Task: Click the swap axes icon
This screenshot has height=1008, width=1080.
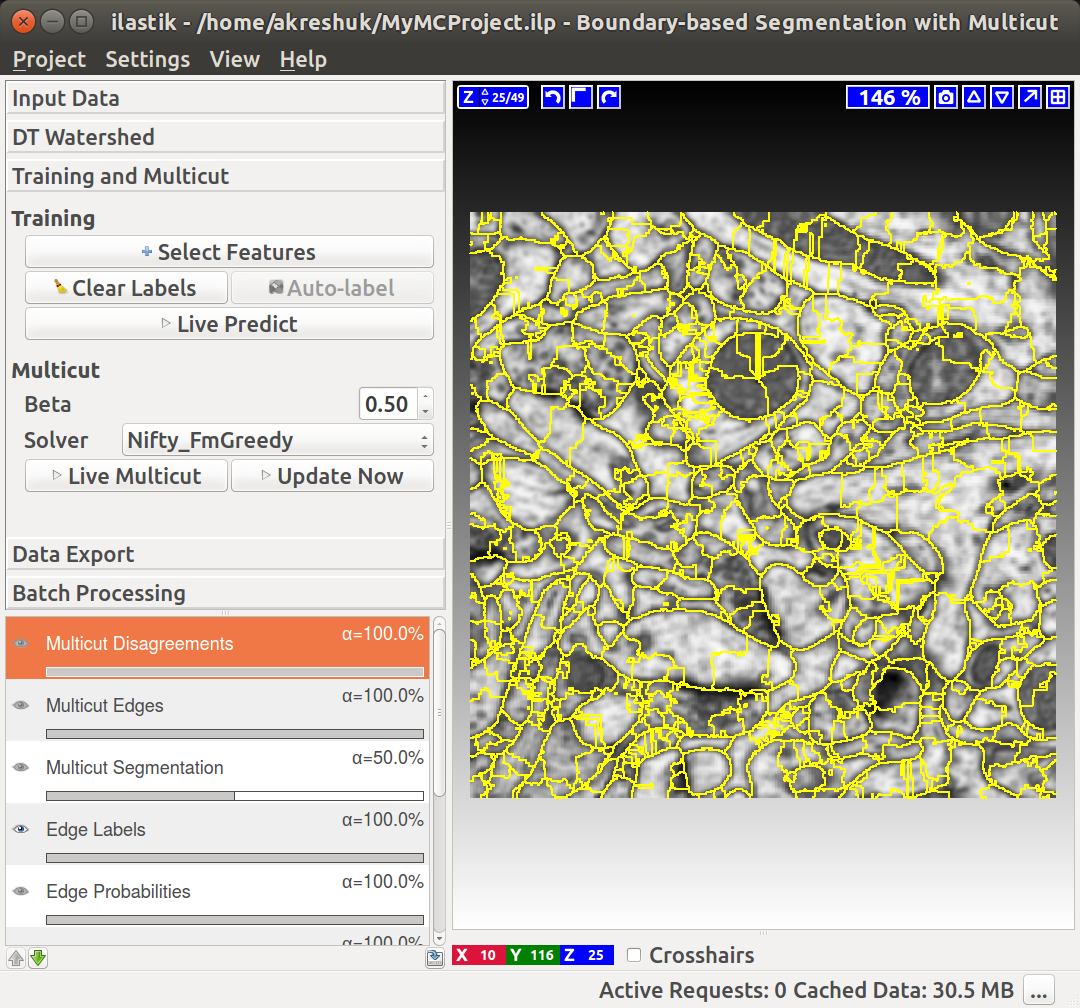Action: (x=581, y=97)
